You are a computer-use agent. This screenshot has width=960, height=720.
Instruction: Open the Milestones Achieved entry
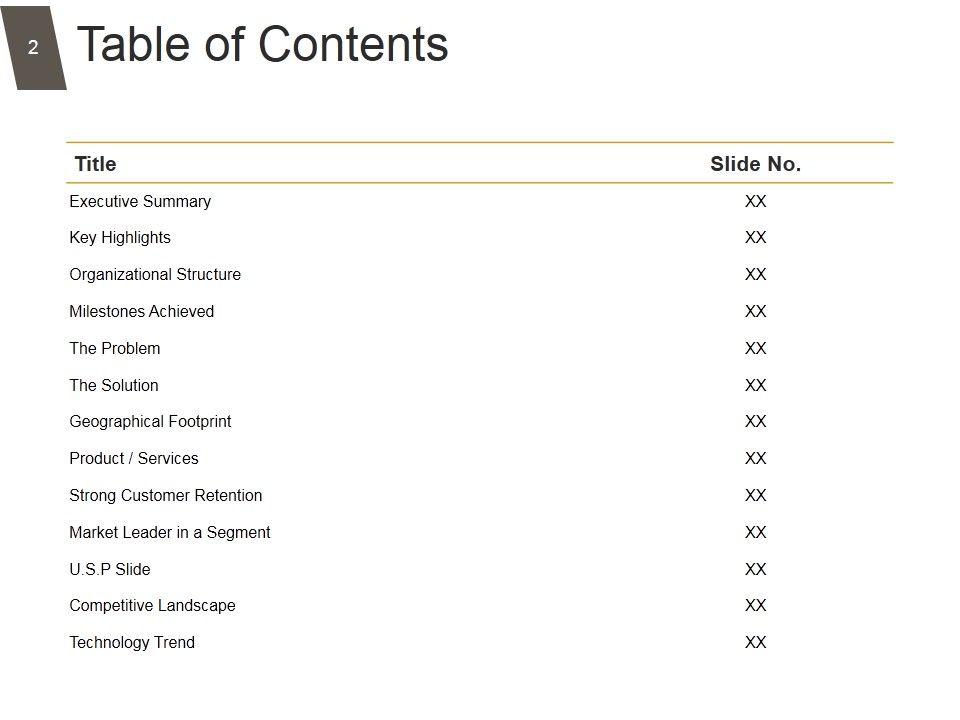click(141, 311)
